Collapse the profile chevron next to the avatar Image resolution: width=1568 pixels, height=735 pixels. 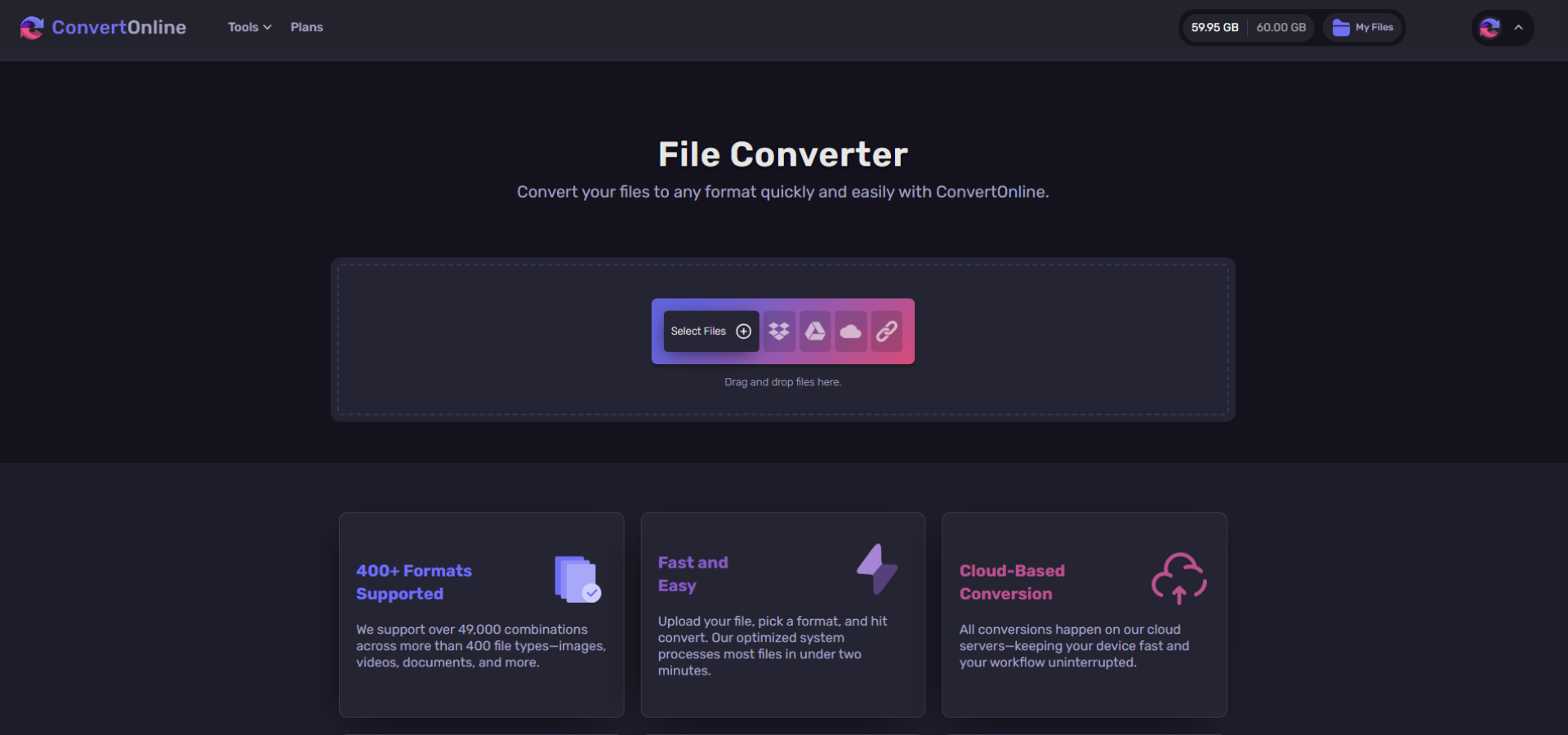(x=1520, y=27)
